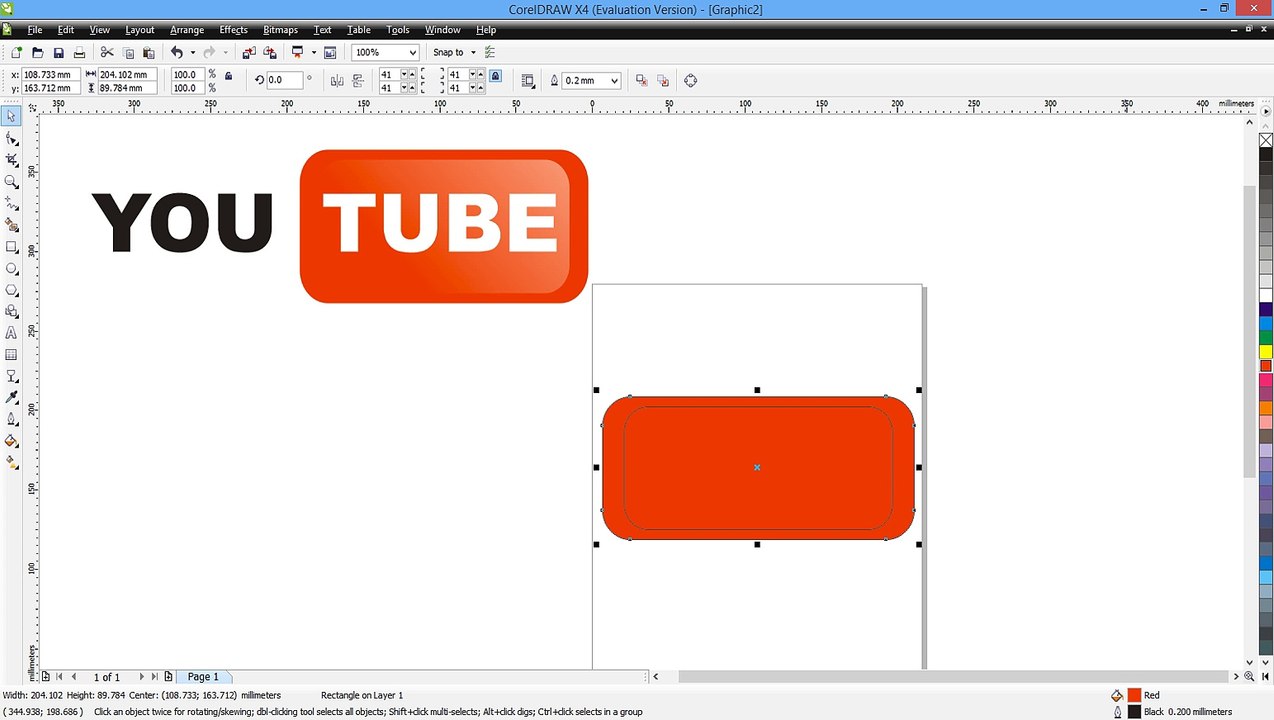The width and height of the screenshot is (1274, 720).
Task: Select the Crop tool
Action: (x=11, y=160)
